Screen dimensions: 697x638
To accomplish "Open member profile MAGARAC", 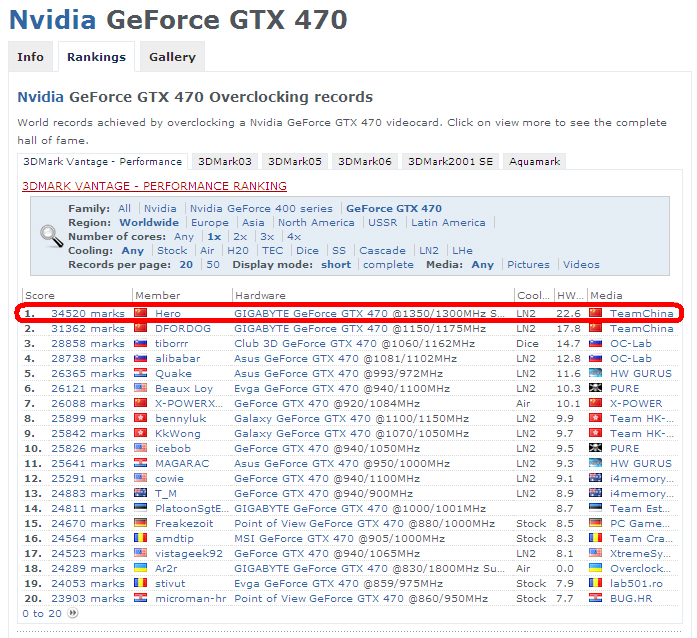I will 182,463.
